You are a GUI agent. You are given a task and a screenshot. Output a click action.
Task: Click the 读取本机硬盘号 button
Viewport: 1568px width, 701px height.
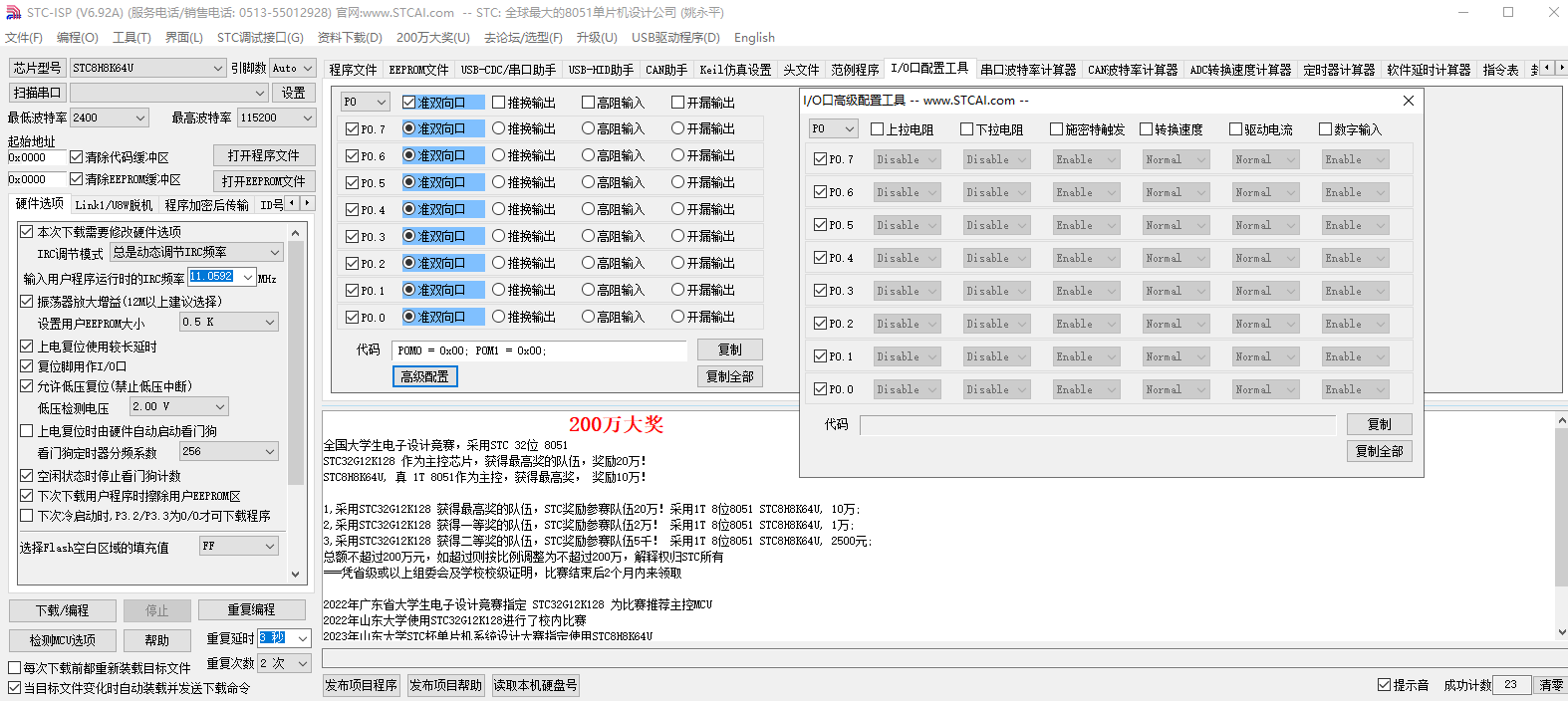pyautogui.click(x=535, y=685)
